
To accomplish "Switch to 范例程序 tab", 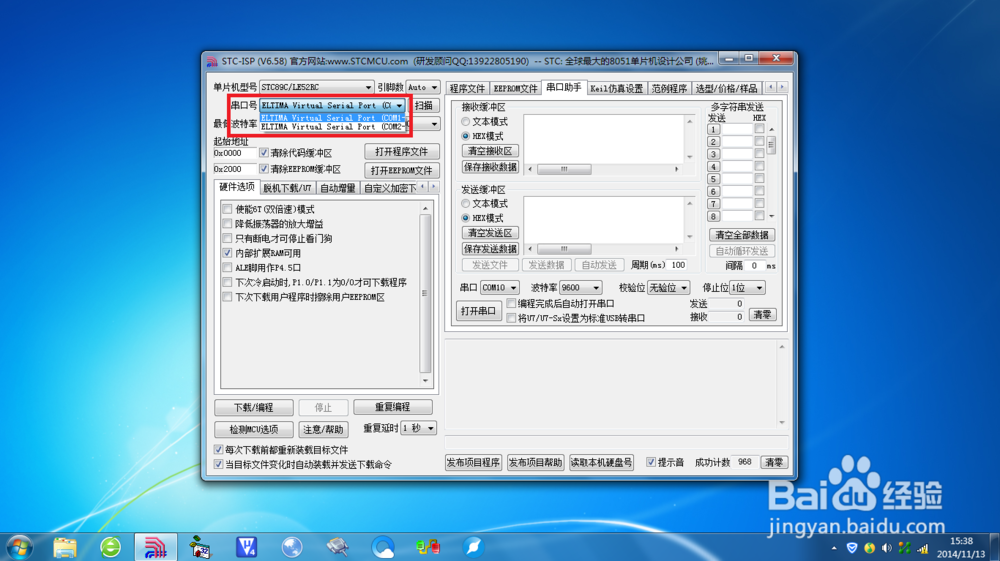I will (669, 89).
